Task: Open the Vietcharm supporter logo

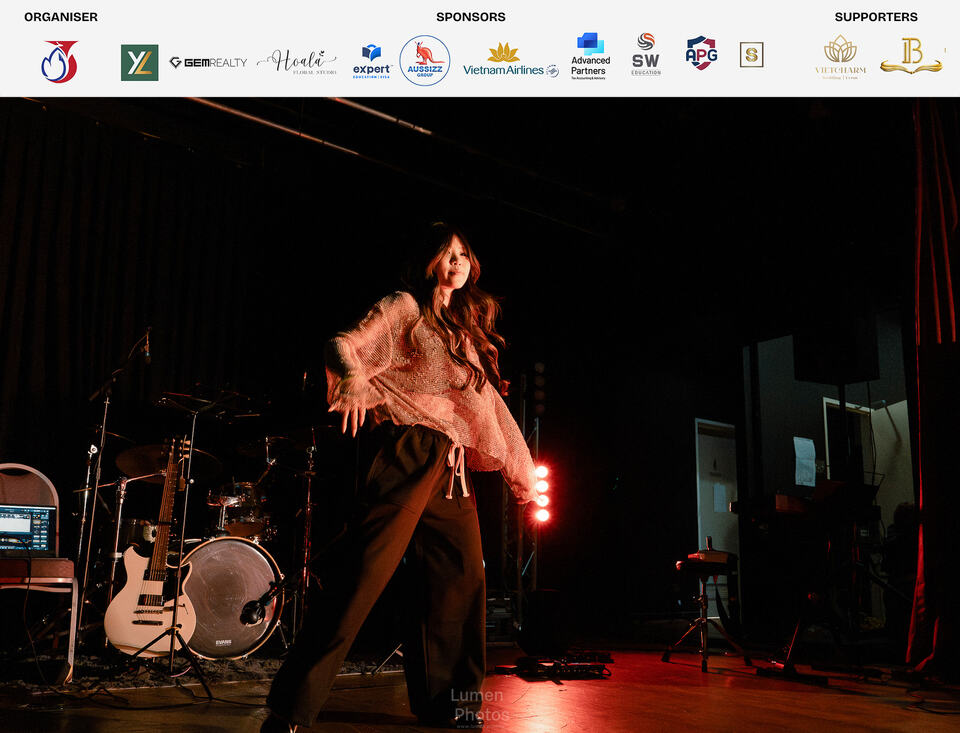Action: (x=840, y=57)
